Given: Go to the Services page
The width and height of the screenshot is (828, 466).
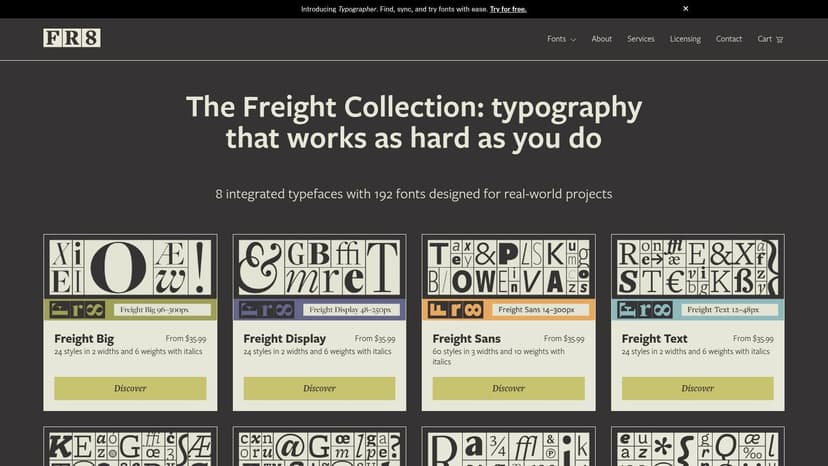Looking at the screenshot, I should pyautogui.click(x=641, y=39).
